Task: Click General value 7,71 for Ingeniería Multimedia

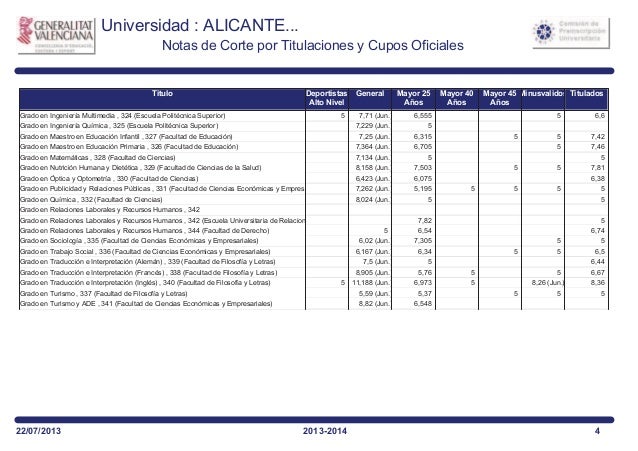Action: [x=374, y=116]
